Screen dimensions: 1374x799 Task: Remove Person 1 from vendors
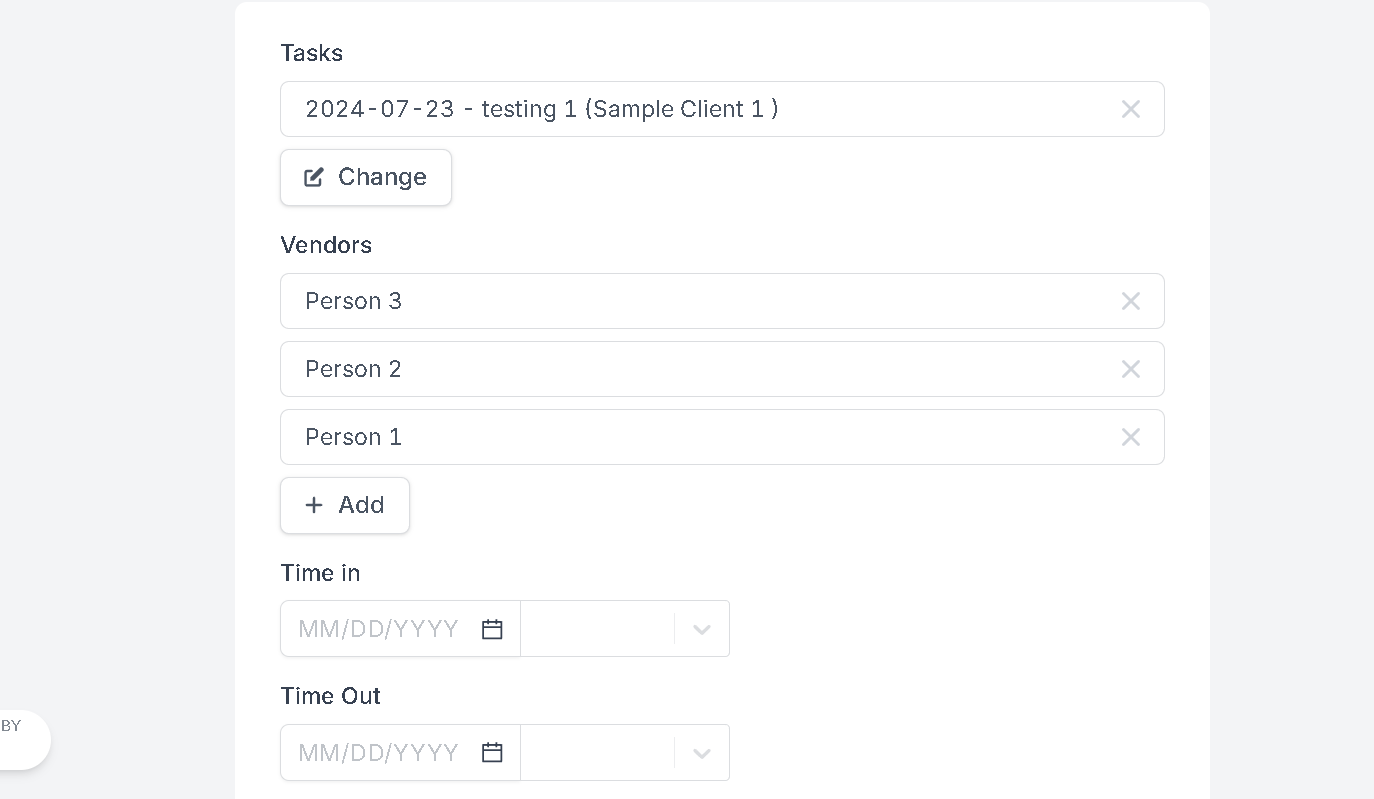pos(1130,437)
